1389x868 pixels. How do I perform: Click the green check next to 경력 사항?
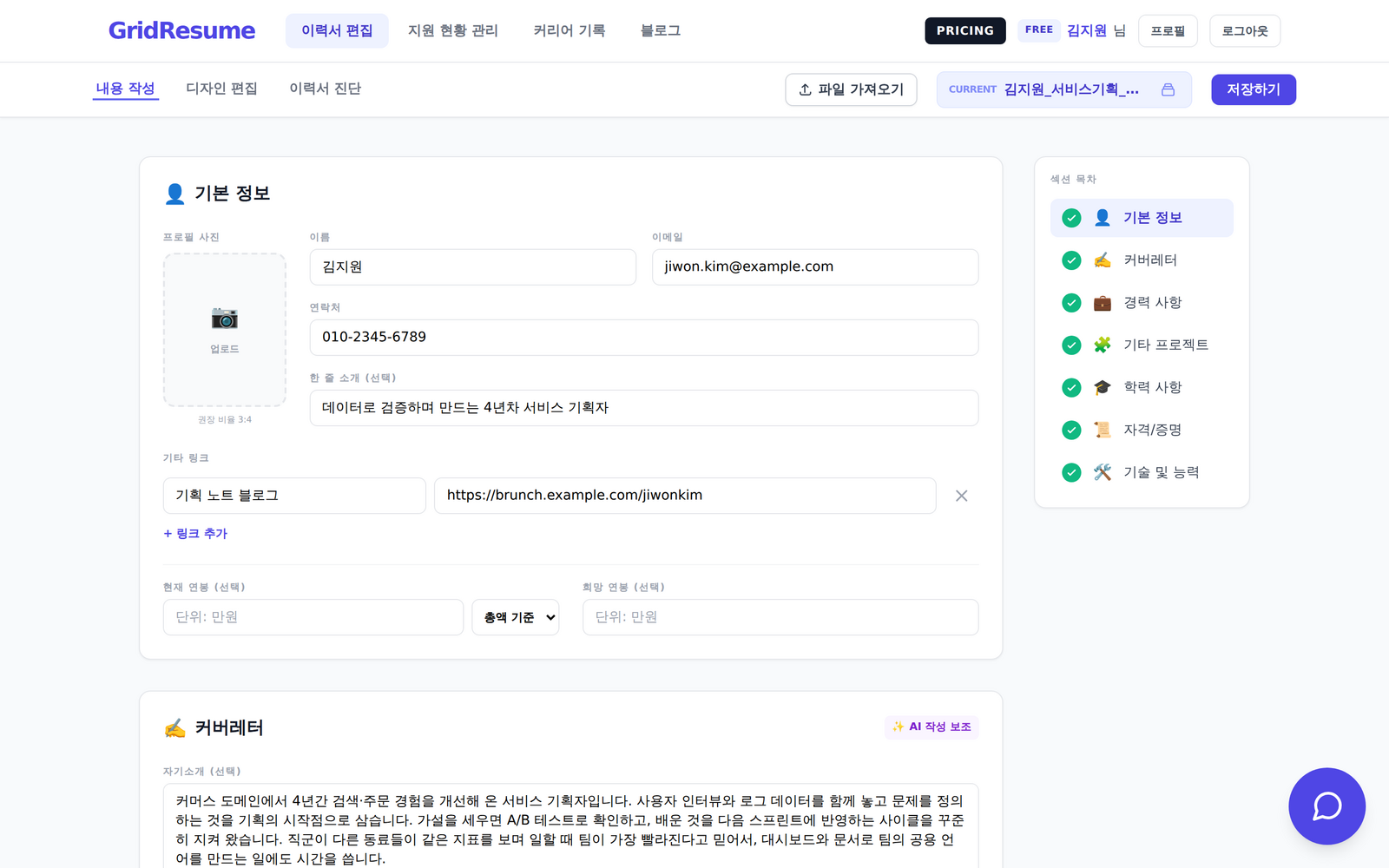[1071, 303]
